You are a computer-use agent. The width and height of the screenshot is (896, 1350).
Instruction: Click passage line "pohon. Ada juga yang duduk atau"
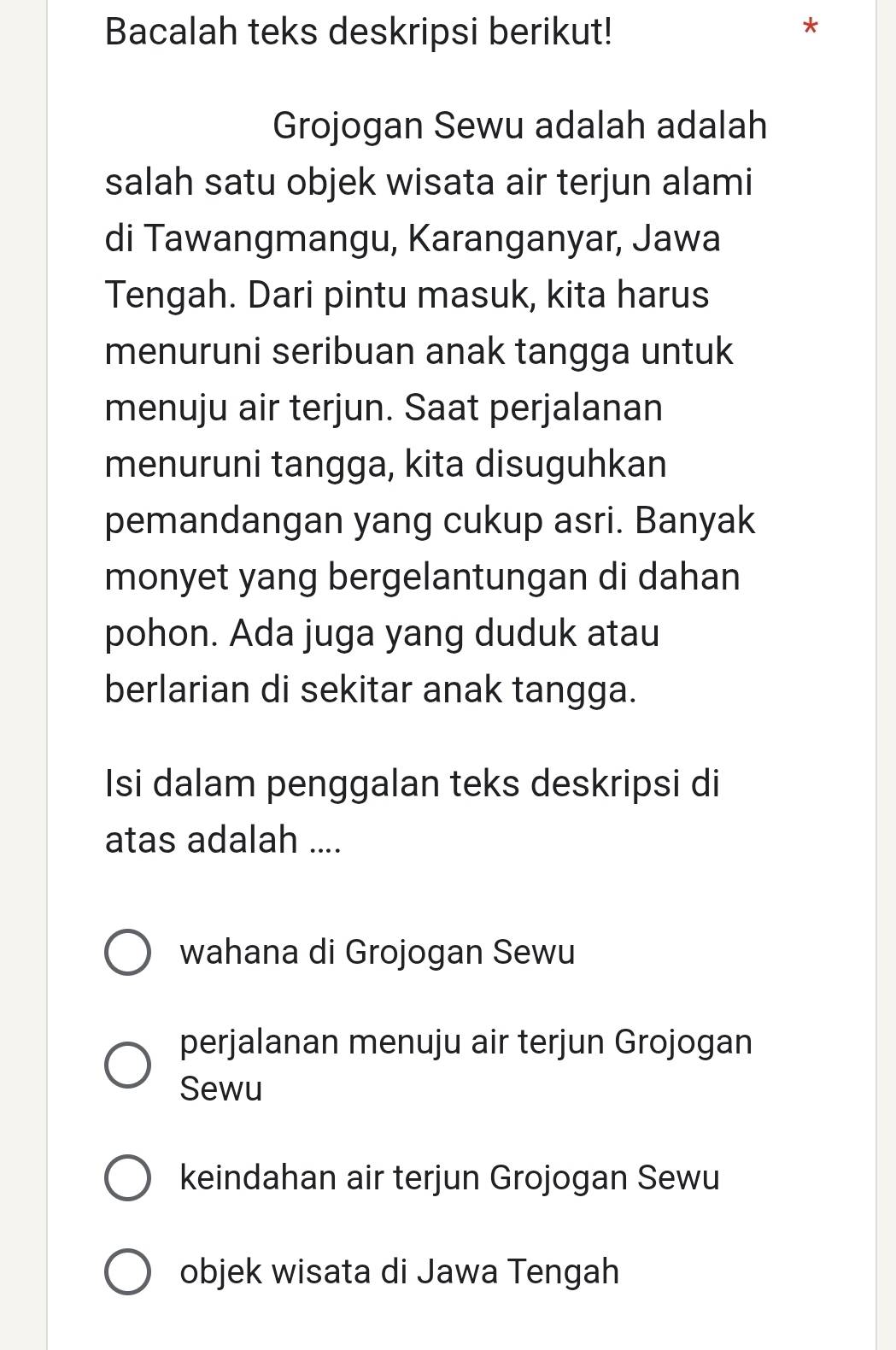pos(383,634)
